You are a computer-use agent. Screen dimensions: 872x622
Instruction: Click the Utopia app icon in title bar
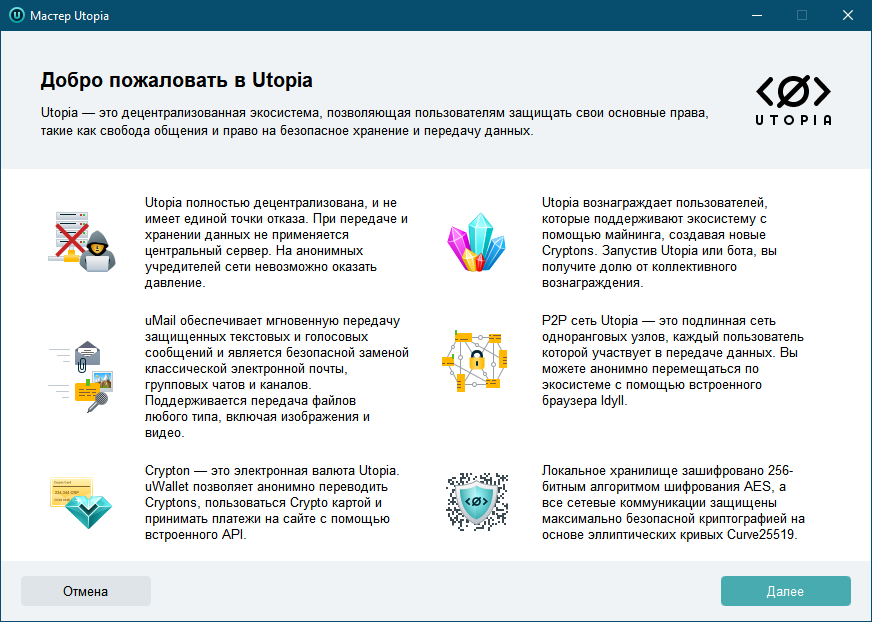click(x=17, y=15)
